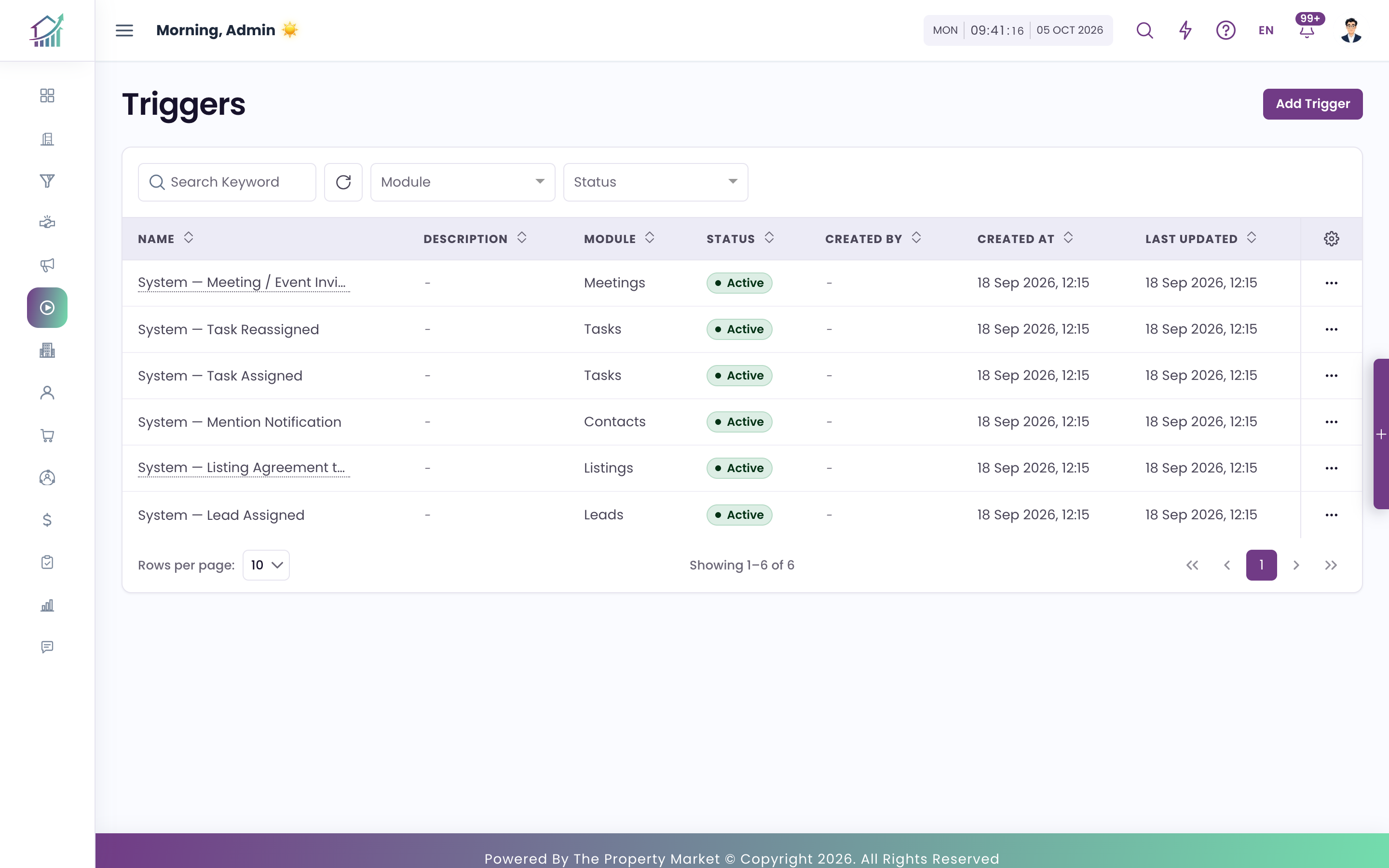Open notifications bell with 99+ badge
1389x868 pixels.
(1307, 27)
